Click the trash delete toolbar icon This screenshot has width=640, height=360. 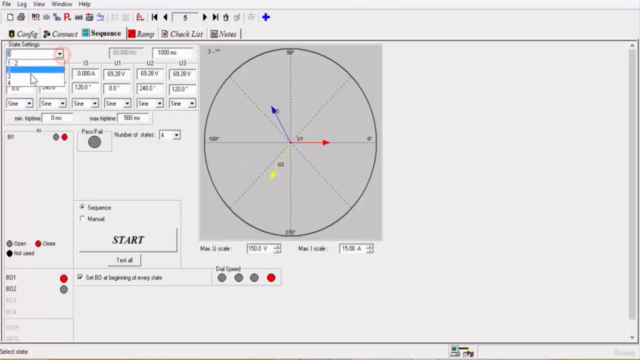(x=226, y=17)
